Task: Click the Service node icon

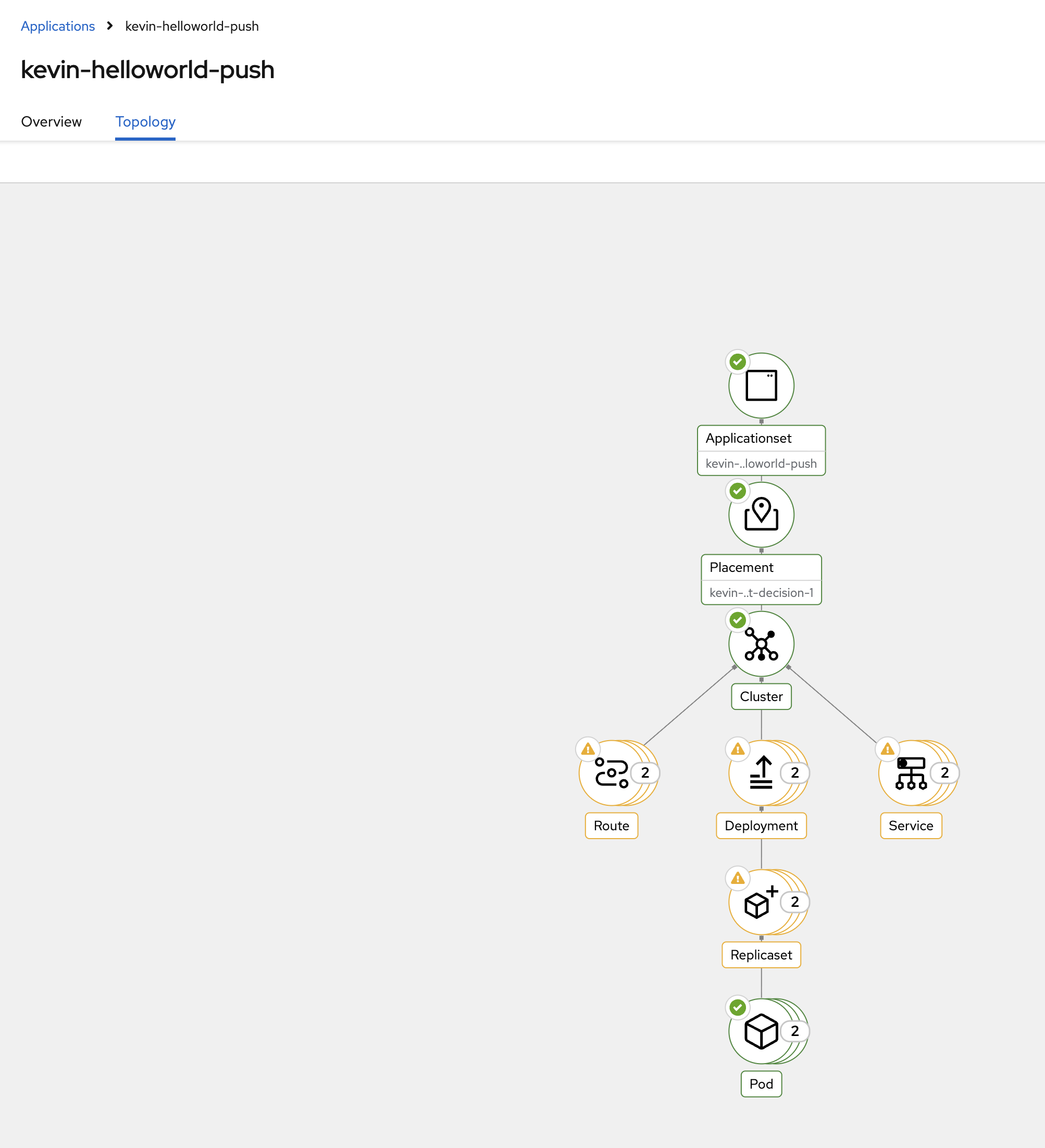Action: coord(910,773)
